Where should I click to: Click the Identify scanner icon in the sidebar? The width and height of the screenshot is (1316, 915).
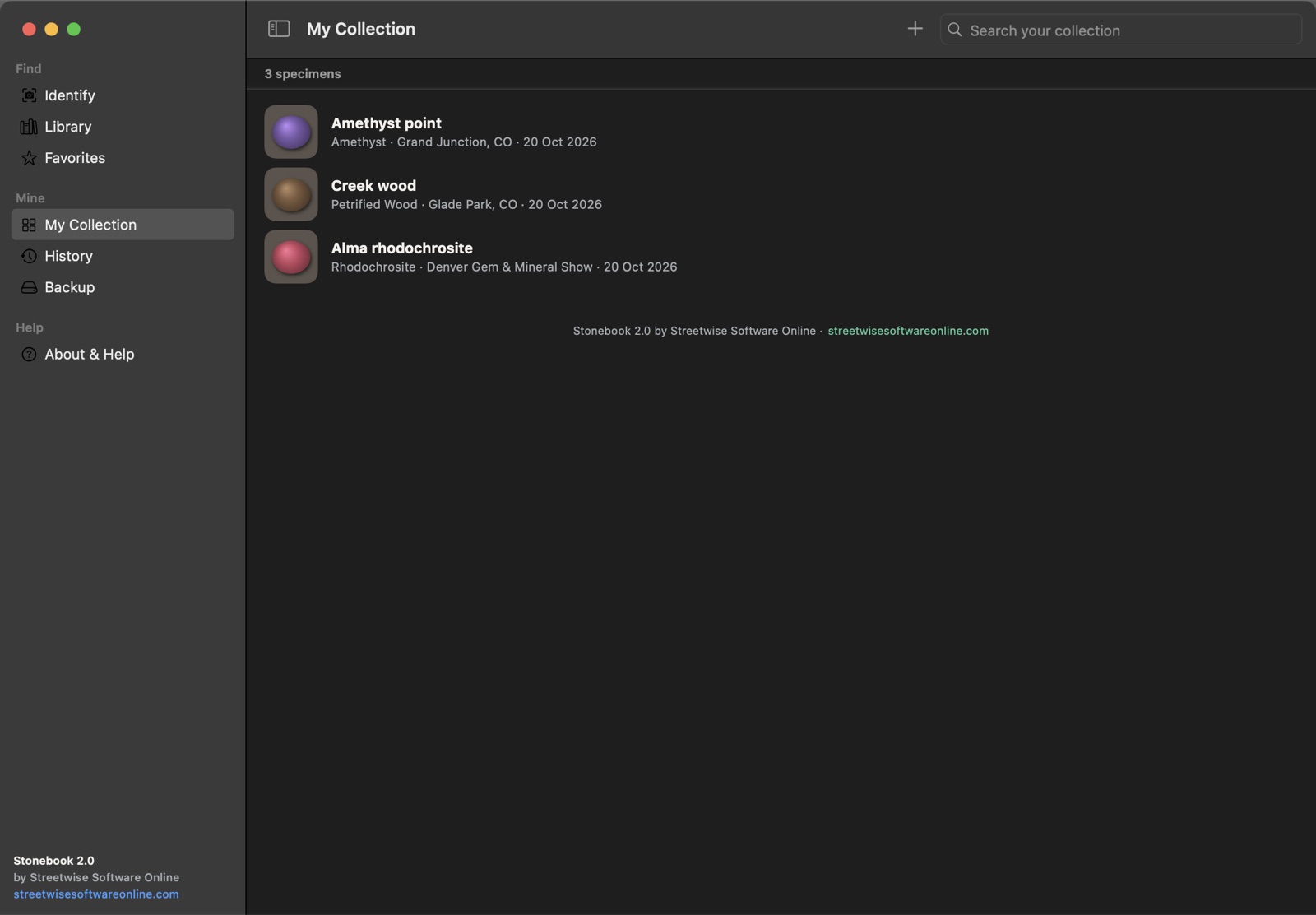coord(29,95)
